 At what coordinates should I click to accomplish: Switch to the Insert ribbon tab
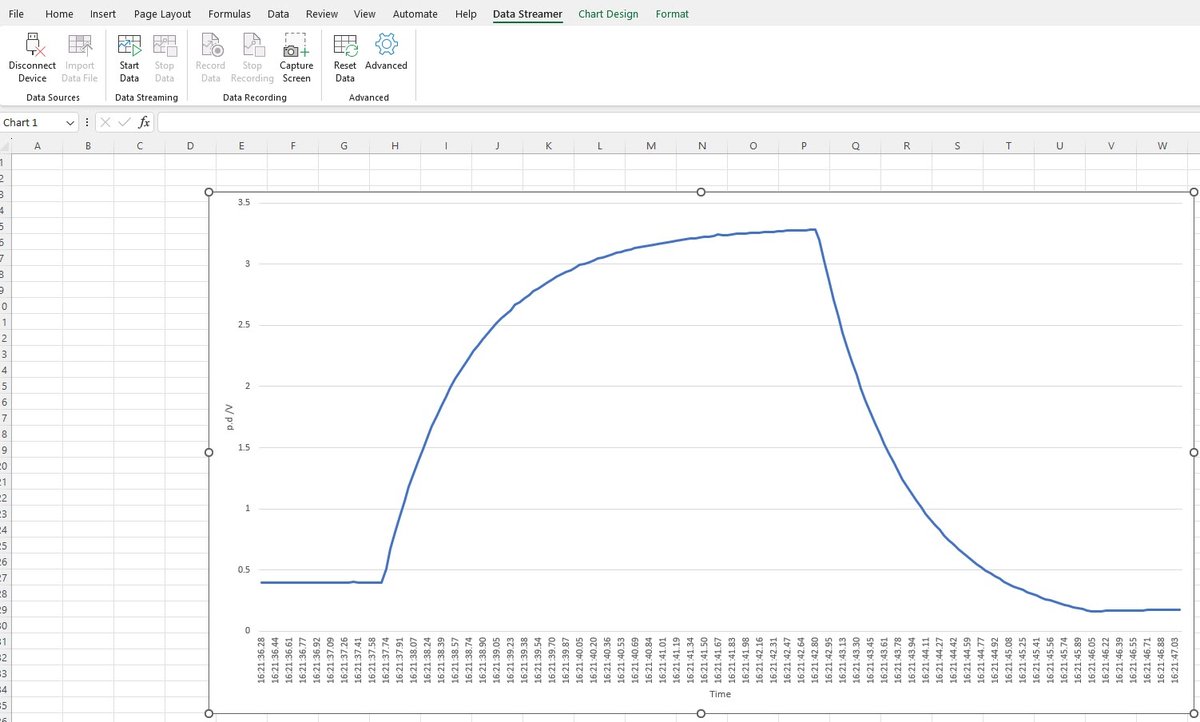point(103,14)
